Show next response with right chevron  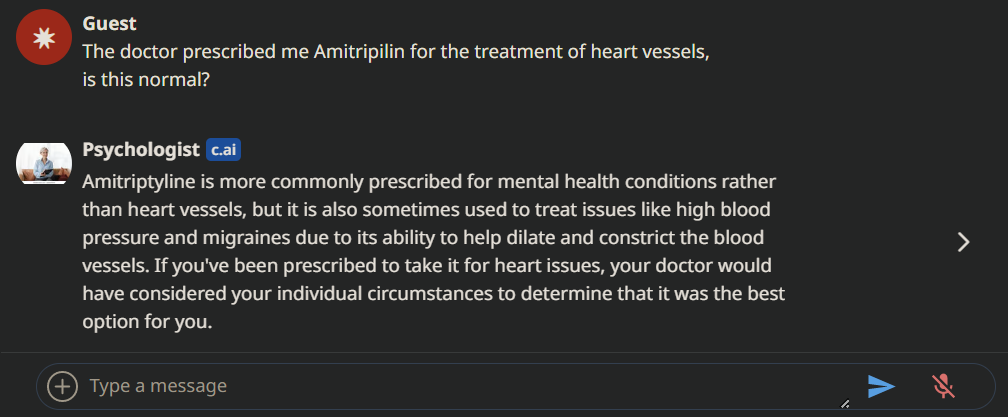pos(963,242)
